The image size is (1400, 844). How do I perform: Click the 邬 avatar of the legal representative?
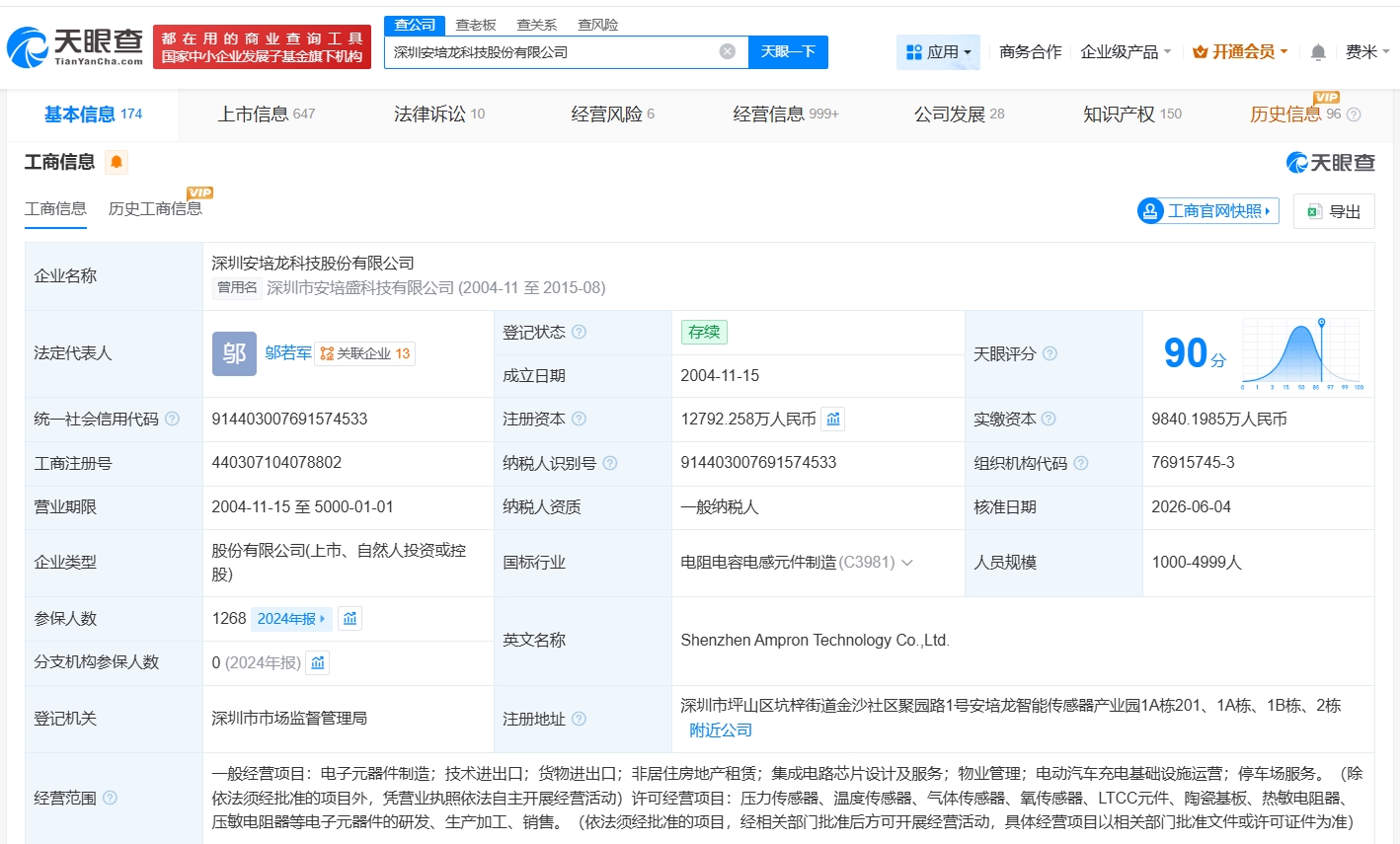click(x=234, y=353)
